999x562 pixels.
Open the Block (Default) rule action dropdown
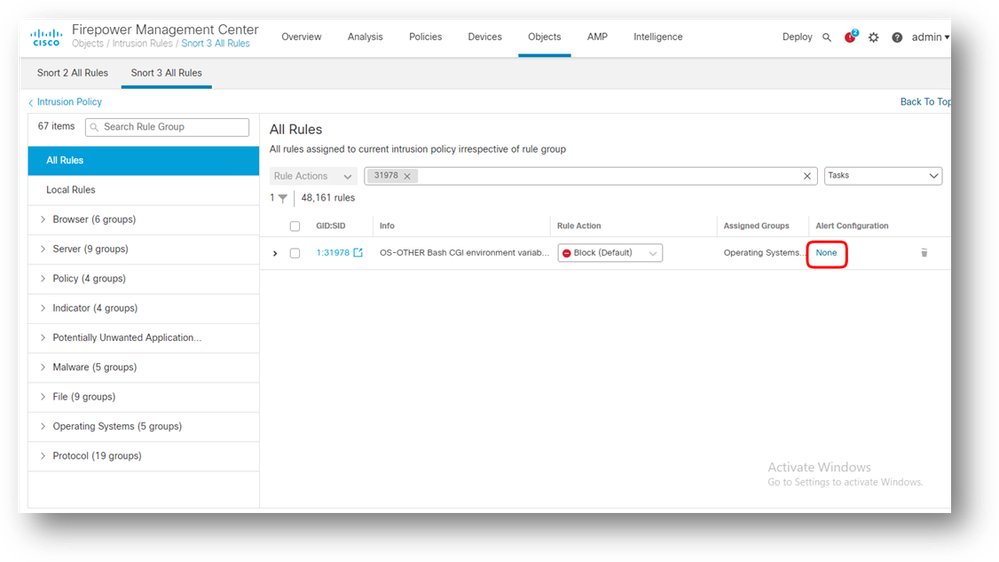(610, 253)
